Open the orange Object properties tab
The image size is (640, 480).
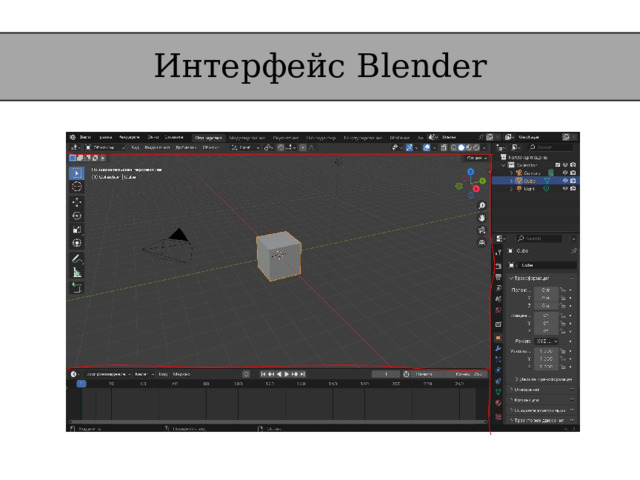click(498, 338)
